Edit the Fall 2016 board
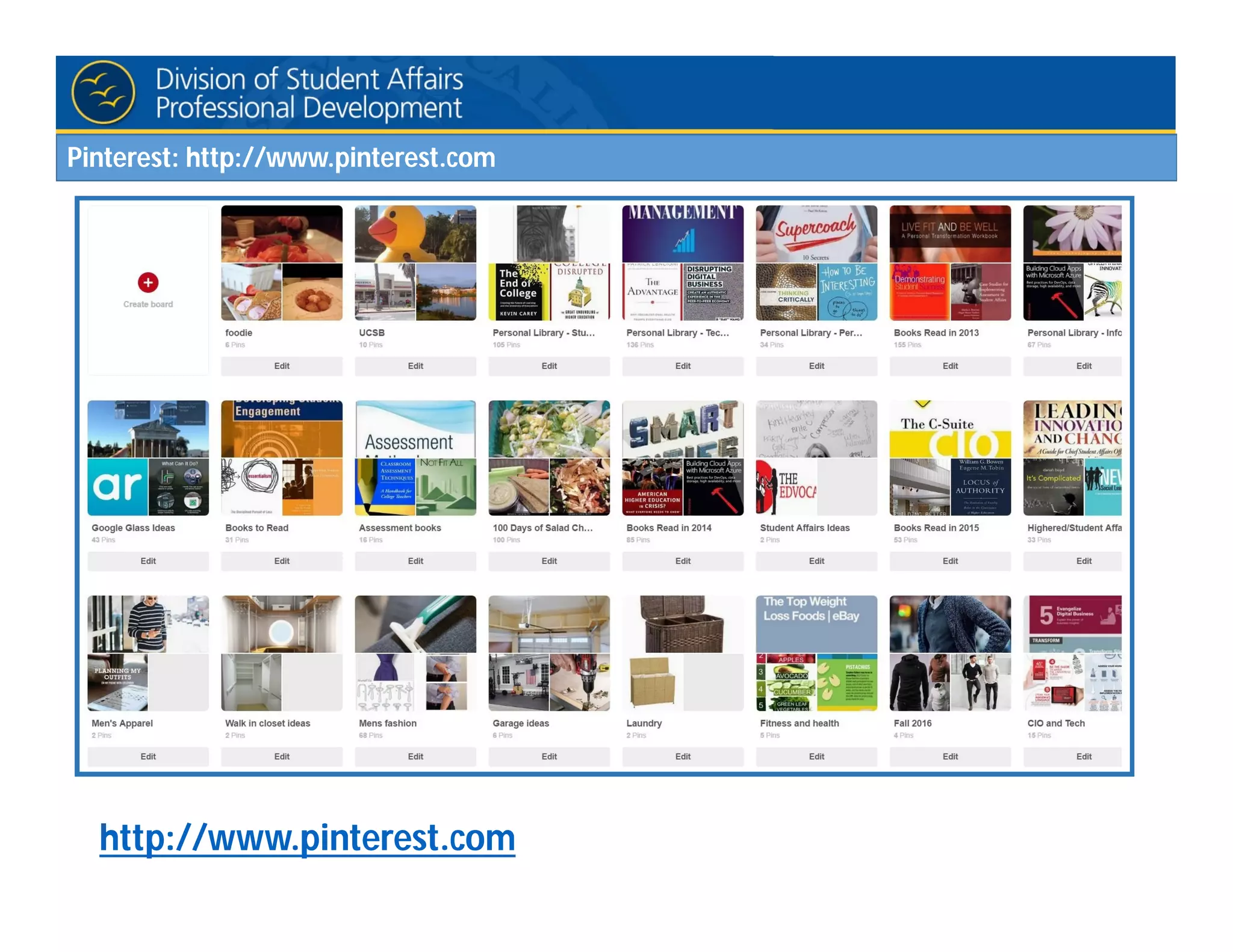Screen dimensions: 1233x952 pyautogui.click(x=950, y=756)
